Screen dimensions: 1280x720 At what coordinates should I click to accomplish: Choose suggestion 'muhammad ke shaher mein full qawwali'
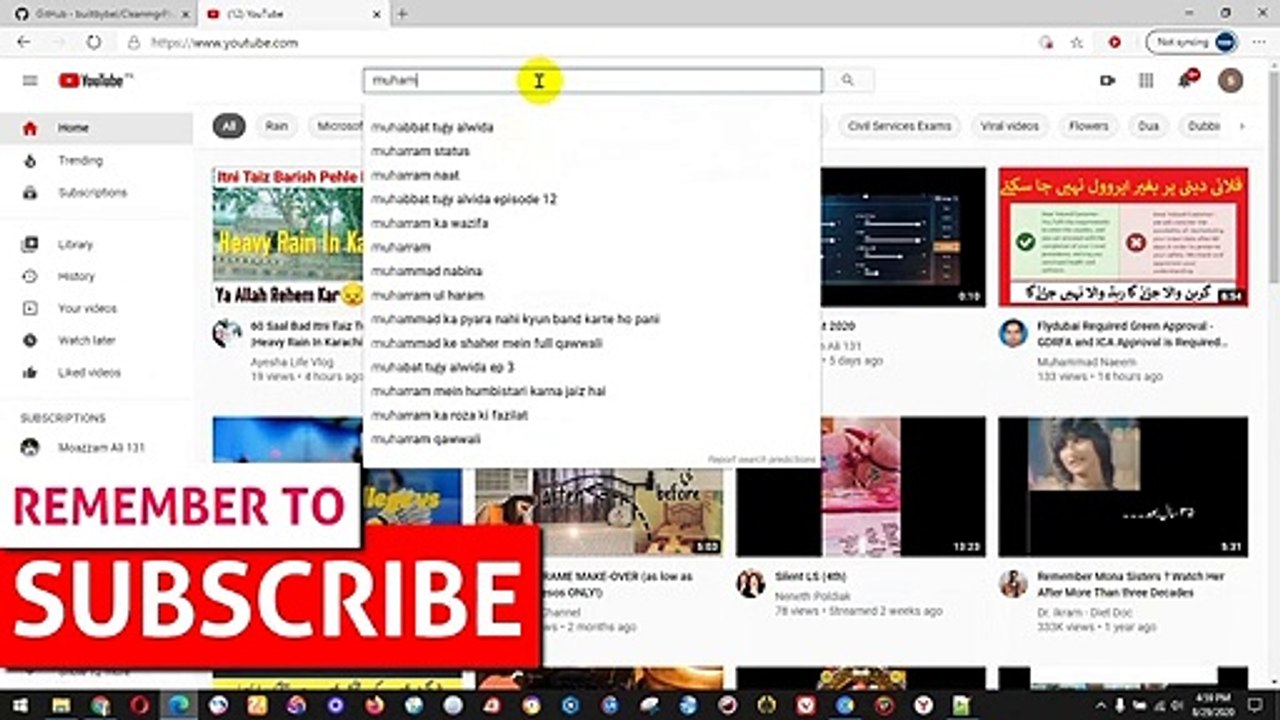592,343
